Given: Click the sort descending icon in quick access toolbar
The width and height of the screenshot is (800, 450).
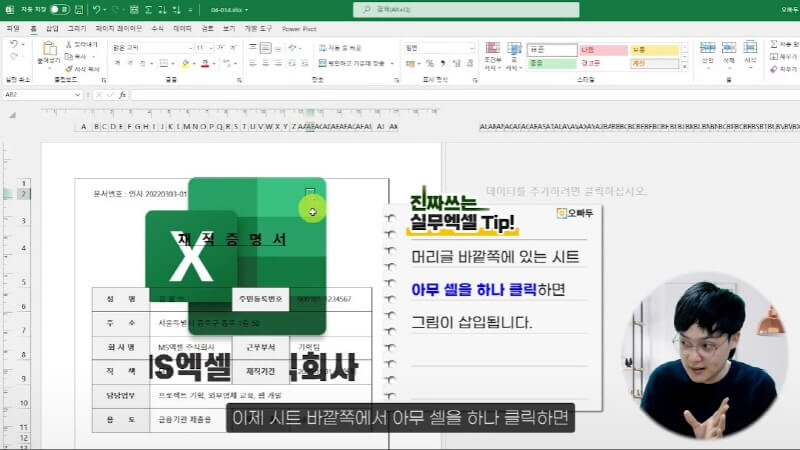Looking at the screenshot, I should 176,9.
